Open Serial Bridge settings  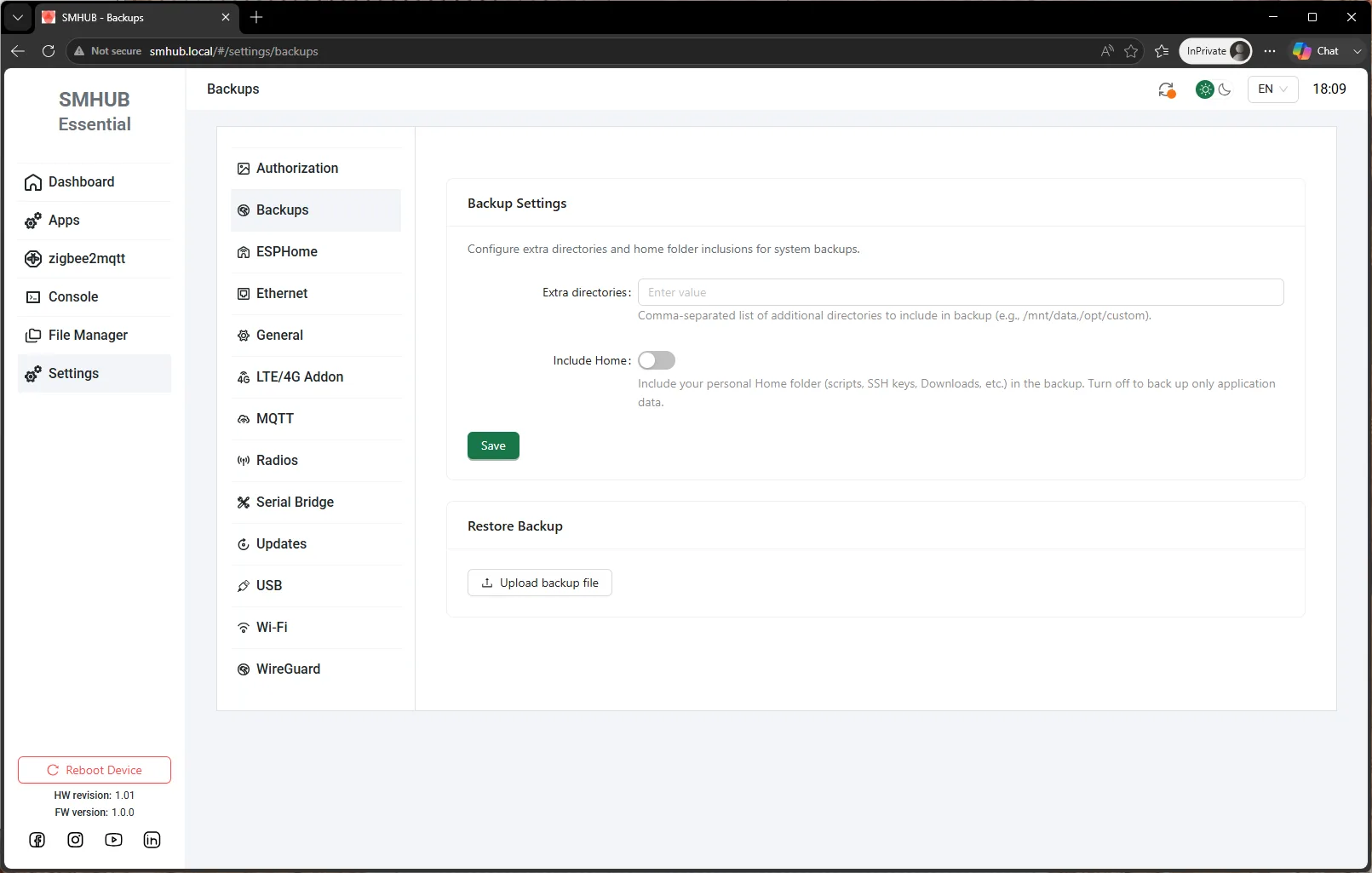coord(316,503)
